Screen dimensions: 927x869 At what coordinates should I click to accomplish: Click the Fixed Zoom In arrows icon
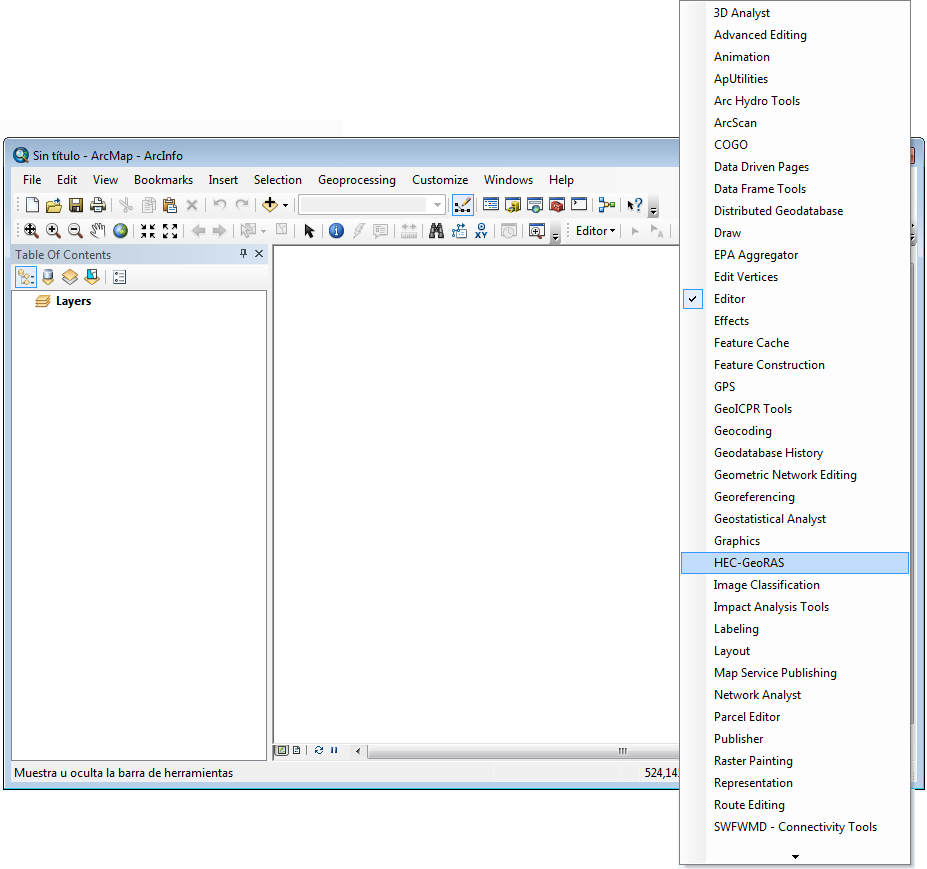(x=148, y=231)
